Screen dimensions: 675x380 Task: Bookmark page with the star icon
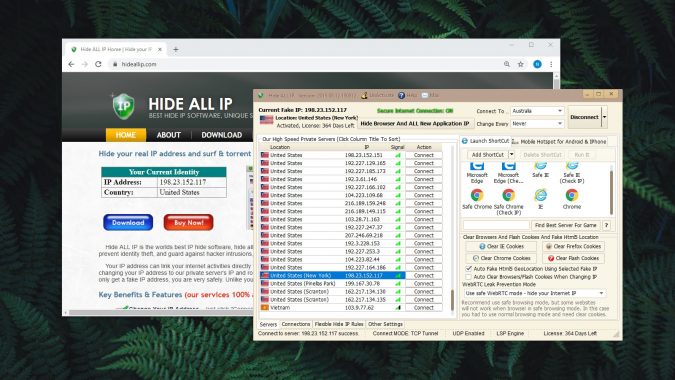point(520,64)
